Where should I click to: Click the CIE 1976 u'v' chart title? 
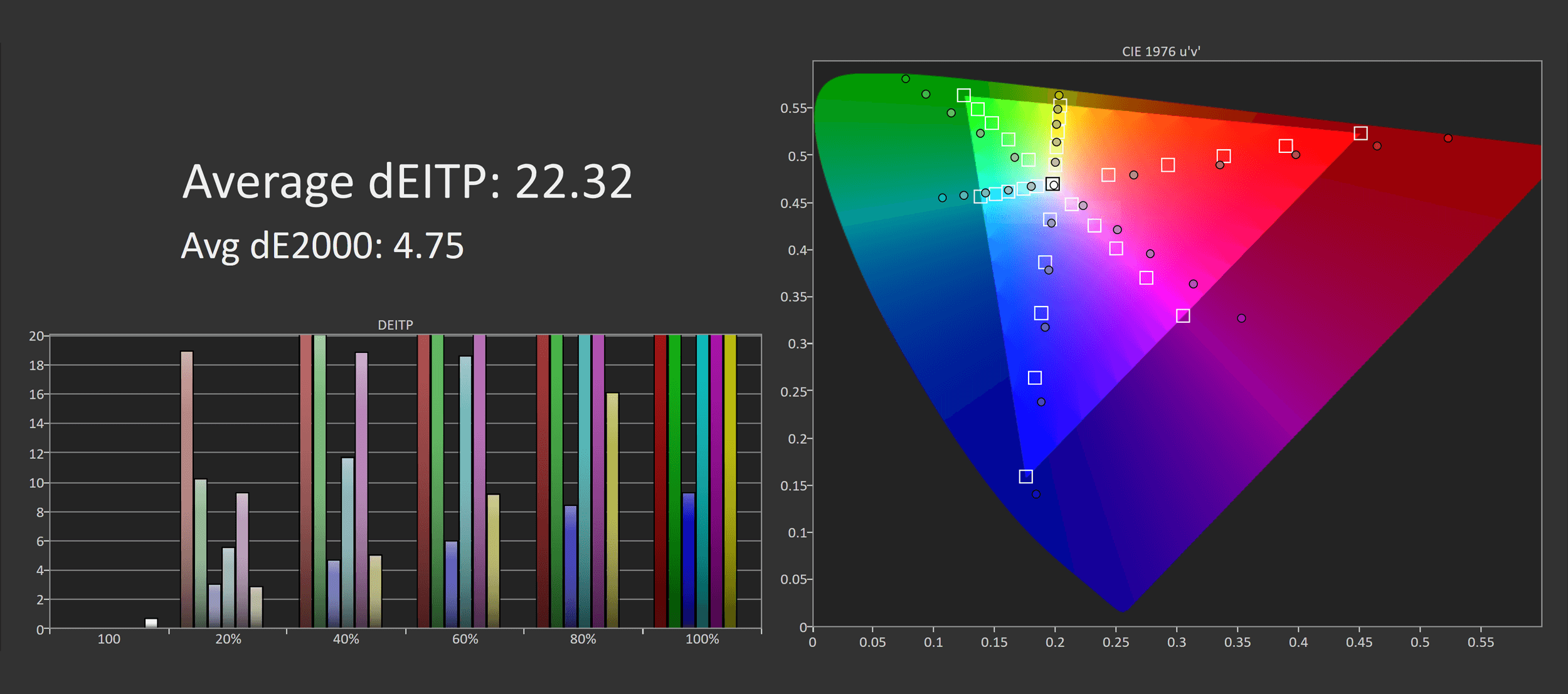point(1160,51)
